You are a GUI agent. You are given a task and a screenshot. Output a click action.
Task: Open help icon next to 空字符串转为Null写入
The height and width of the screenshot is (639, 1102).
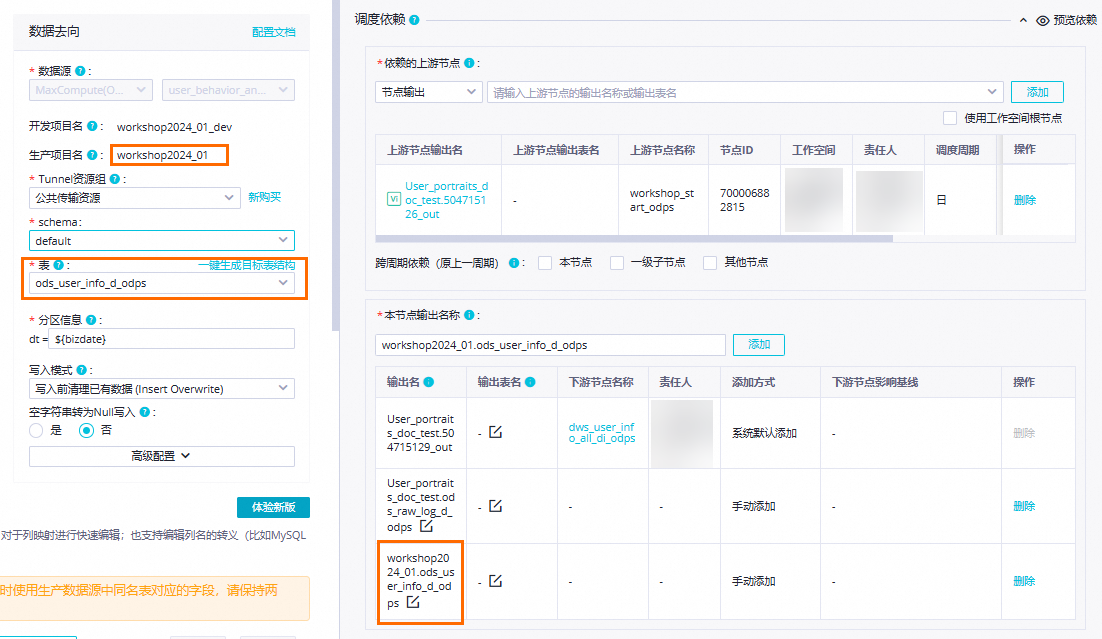[x=145, y=412]
